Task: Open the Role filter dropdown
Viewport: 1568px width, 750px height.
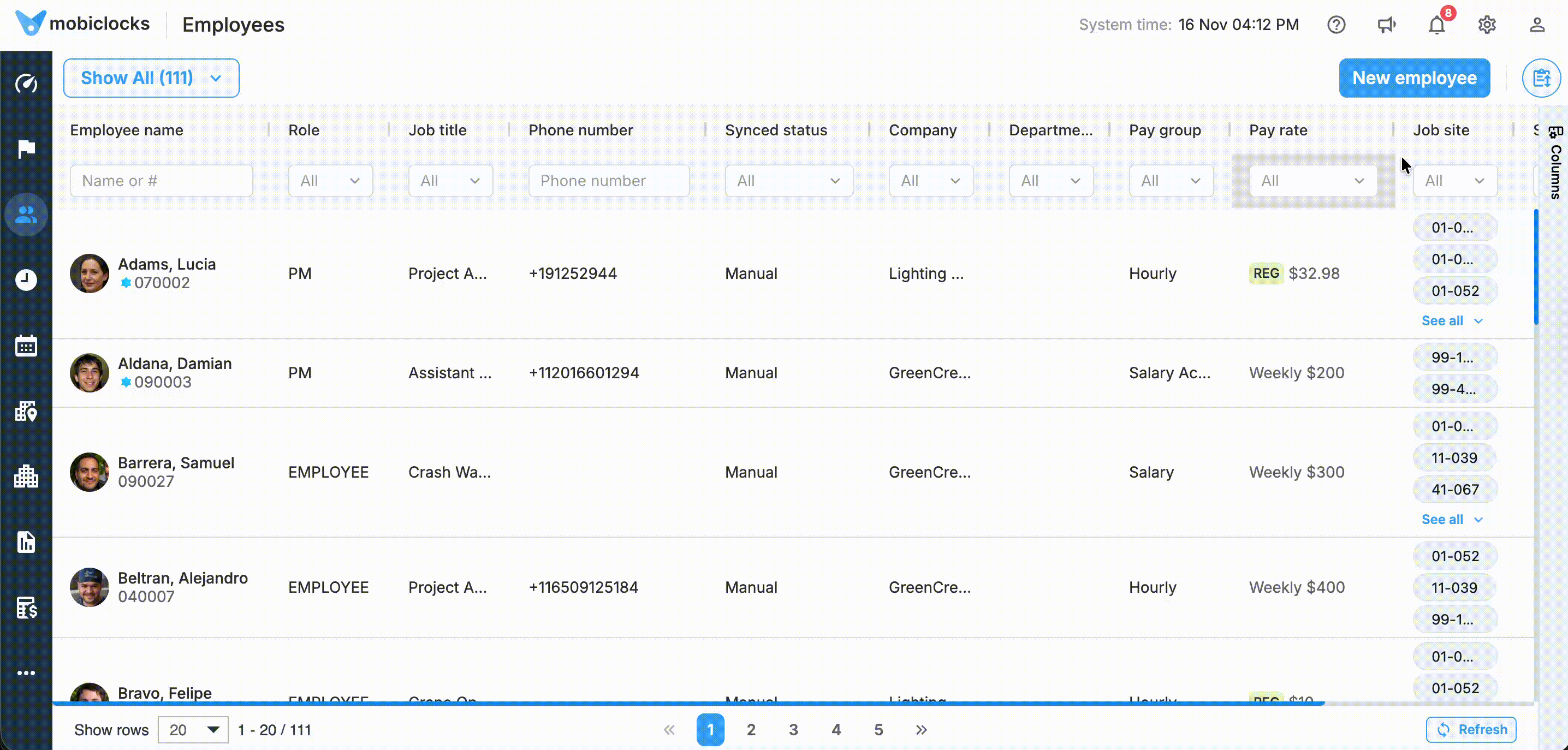Action: tap(330, 181)
